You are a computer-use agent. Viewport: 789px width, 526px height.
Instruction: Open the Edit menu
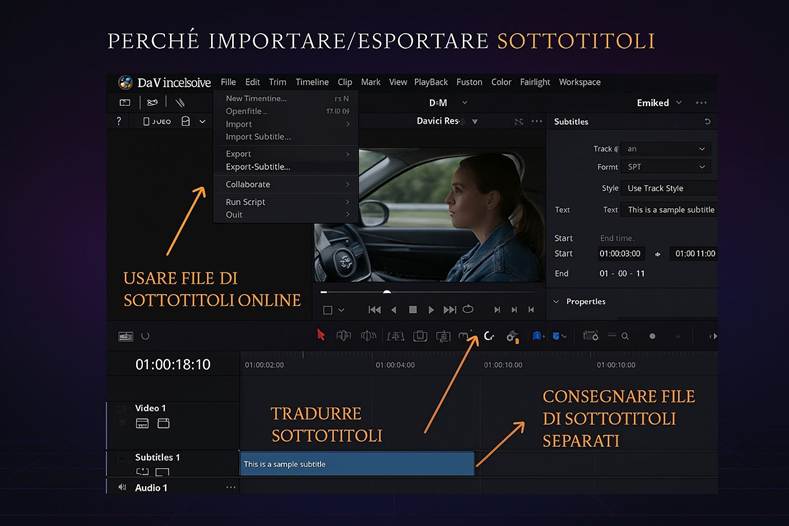pos(253,82)
